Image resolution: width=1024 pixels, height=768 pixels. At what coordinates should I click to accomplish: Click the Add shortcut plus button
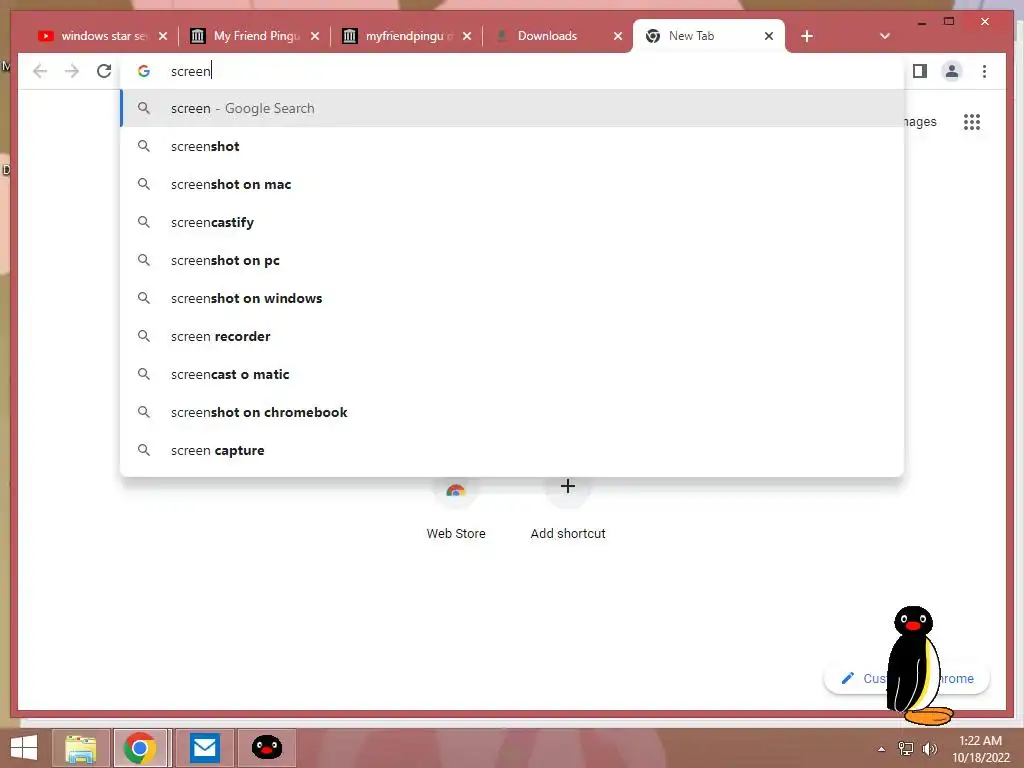568,487
